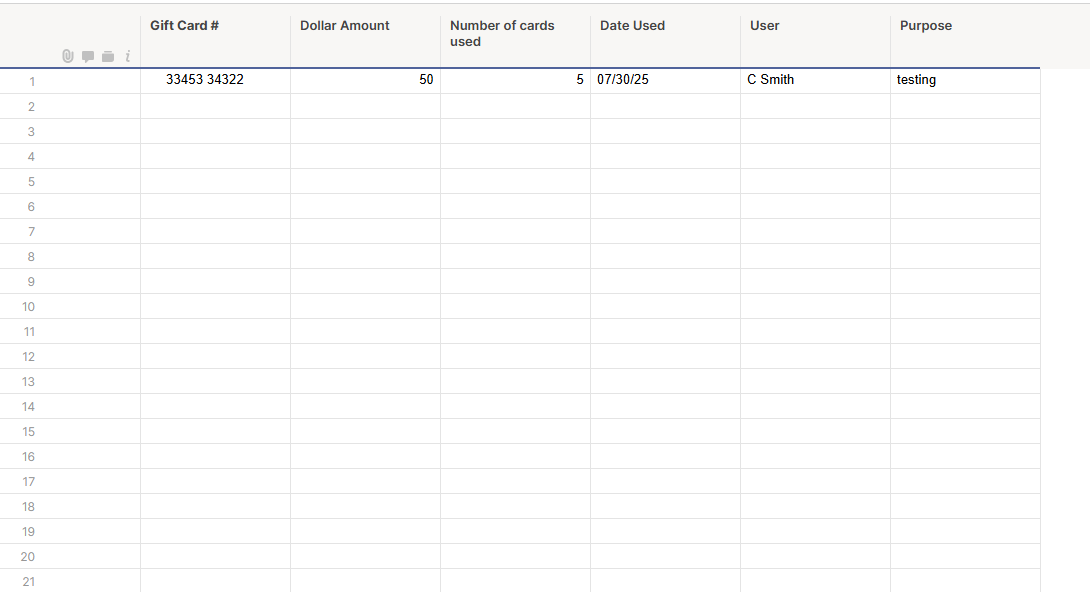Click empty Number of cards cell in row 4

click(516, 156)
